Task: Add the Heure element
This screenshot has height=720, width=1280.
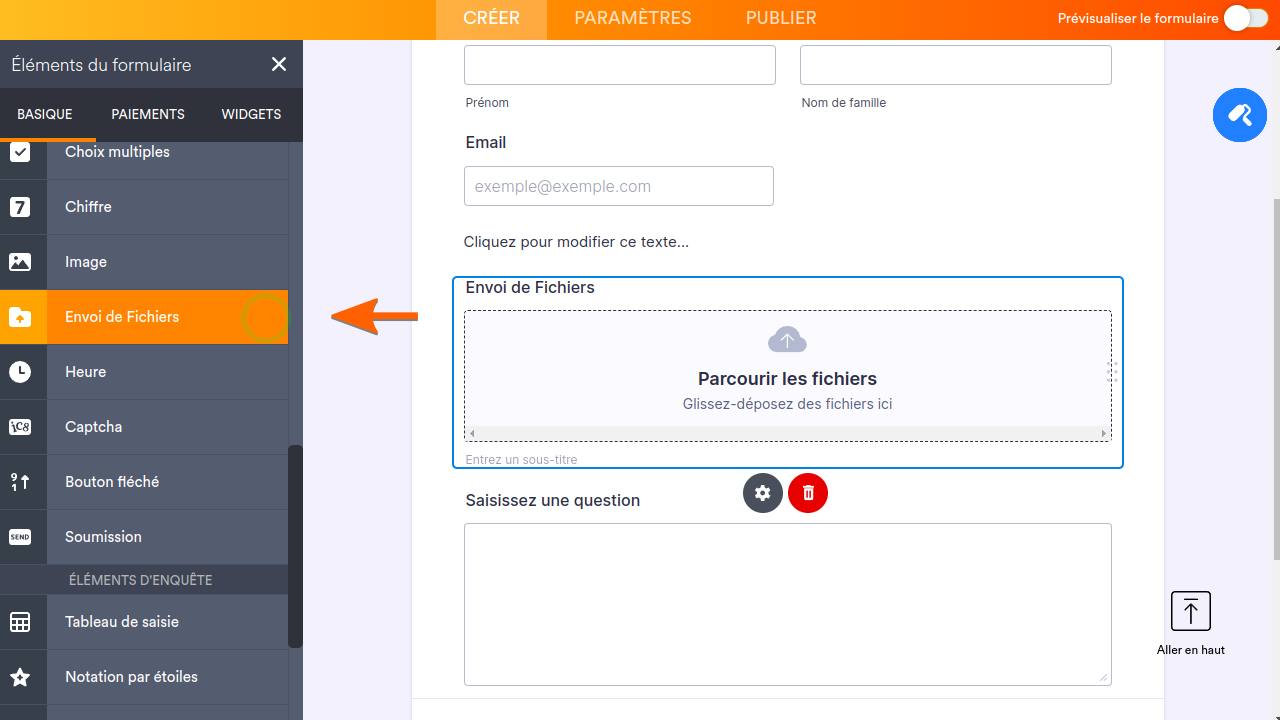Action: [144, 372]
